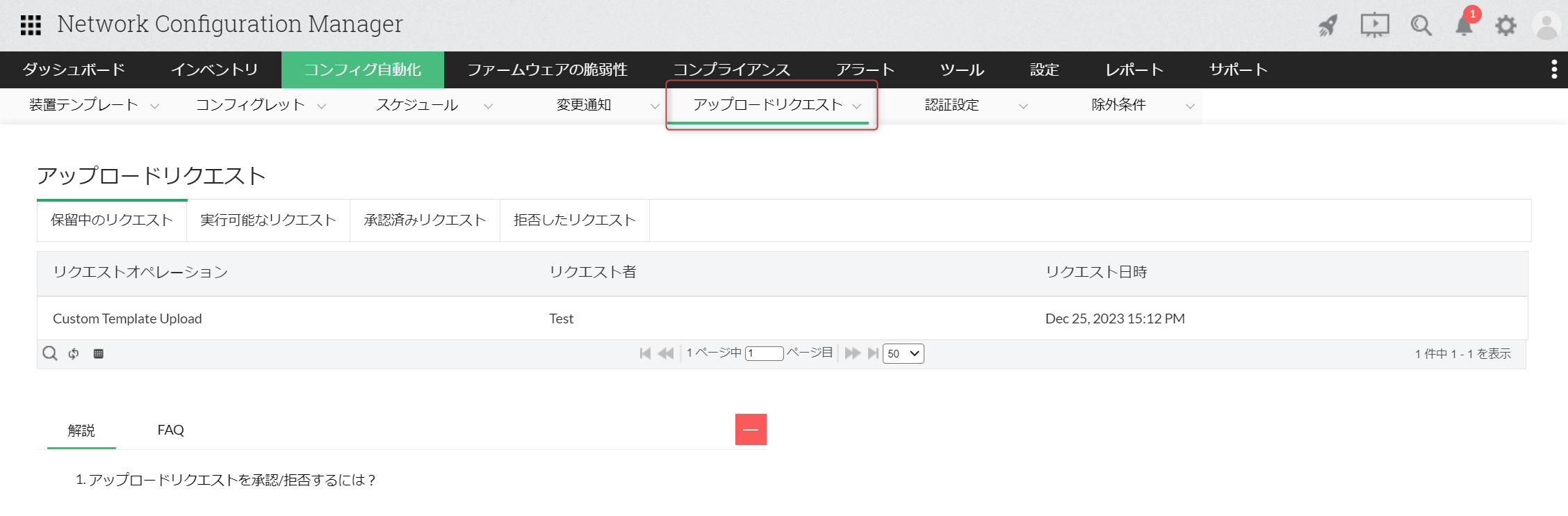This screenshot has width=1568, height=516.
Task: Open the レポート menu
Action: tap(1134, 70)
